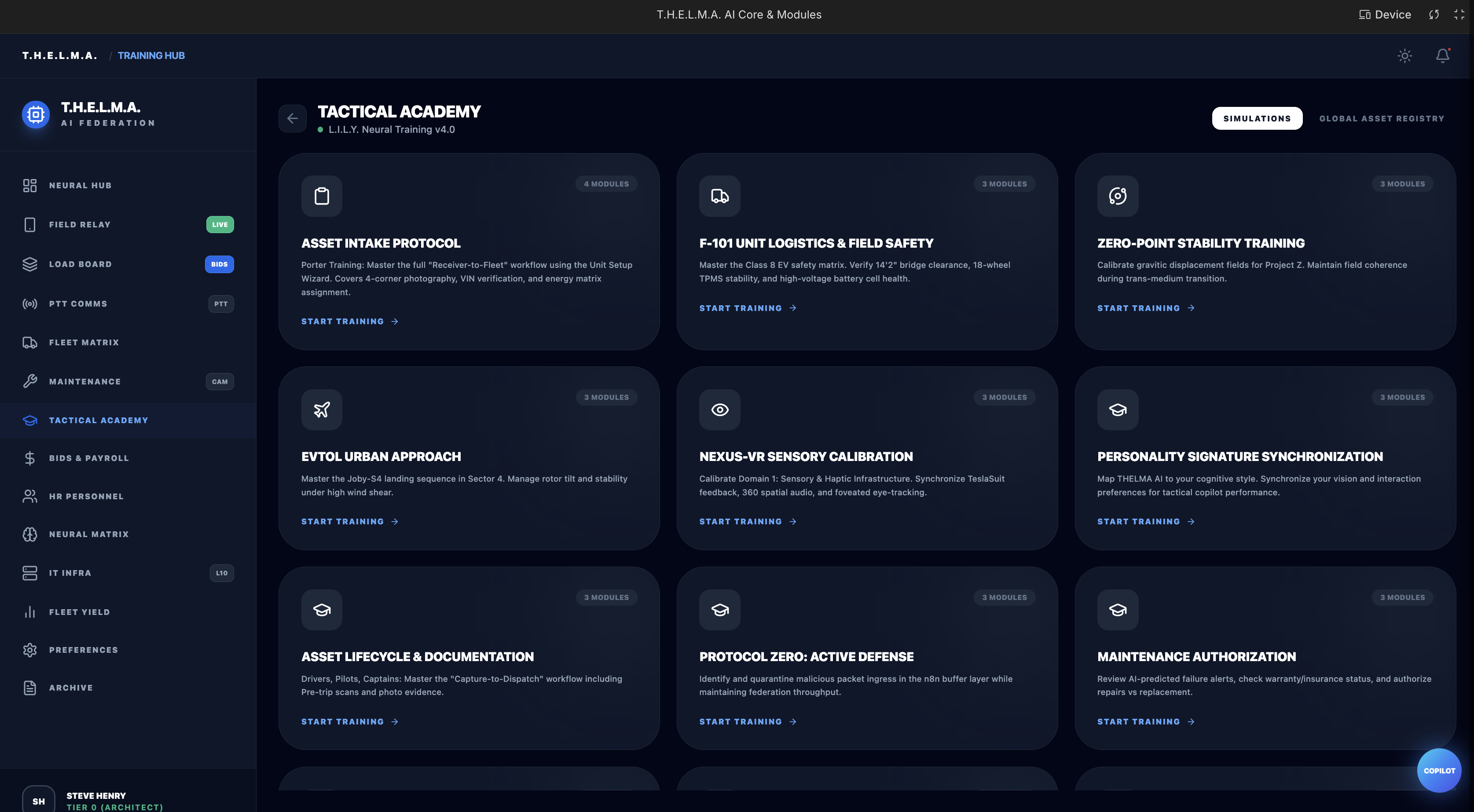
Task: Click the back arrow beside Tactical Academy
Action: click(293, 118)
